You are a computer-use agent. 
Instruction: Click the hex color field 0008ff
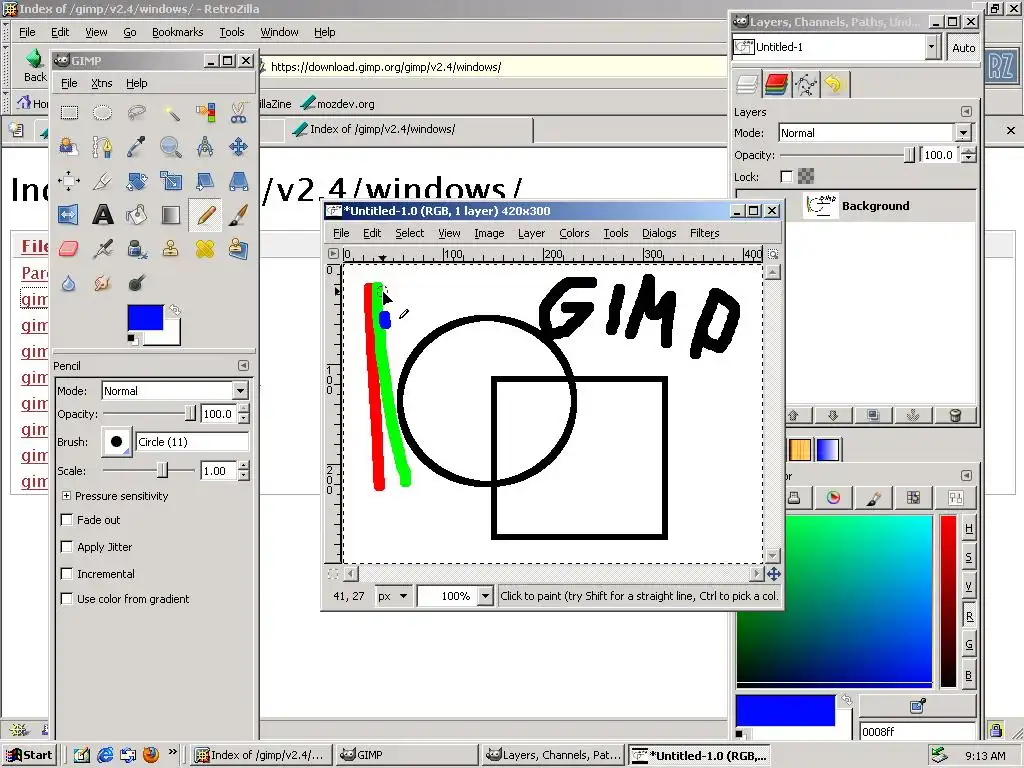(916, 731)
